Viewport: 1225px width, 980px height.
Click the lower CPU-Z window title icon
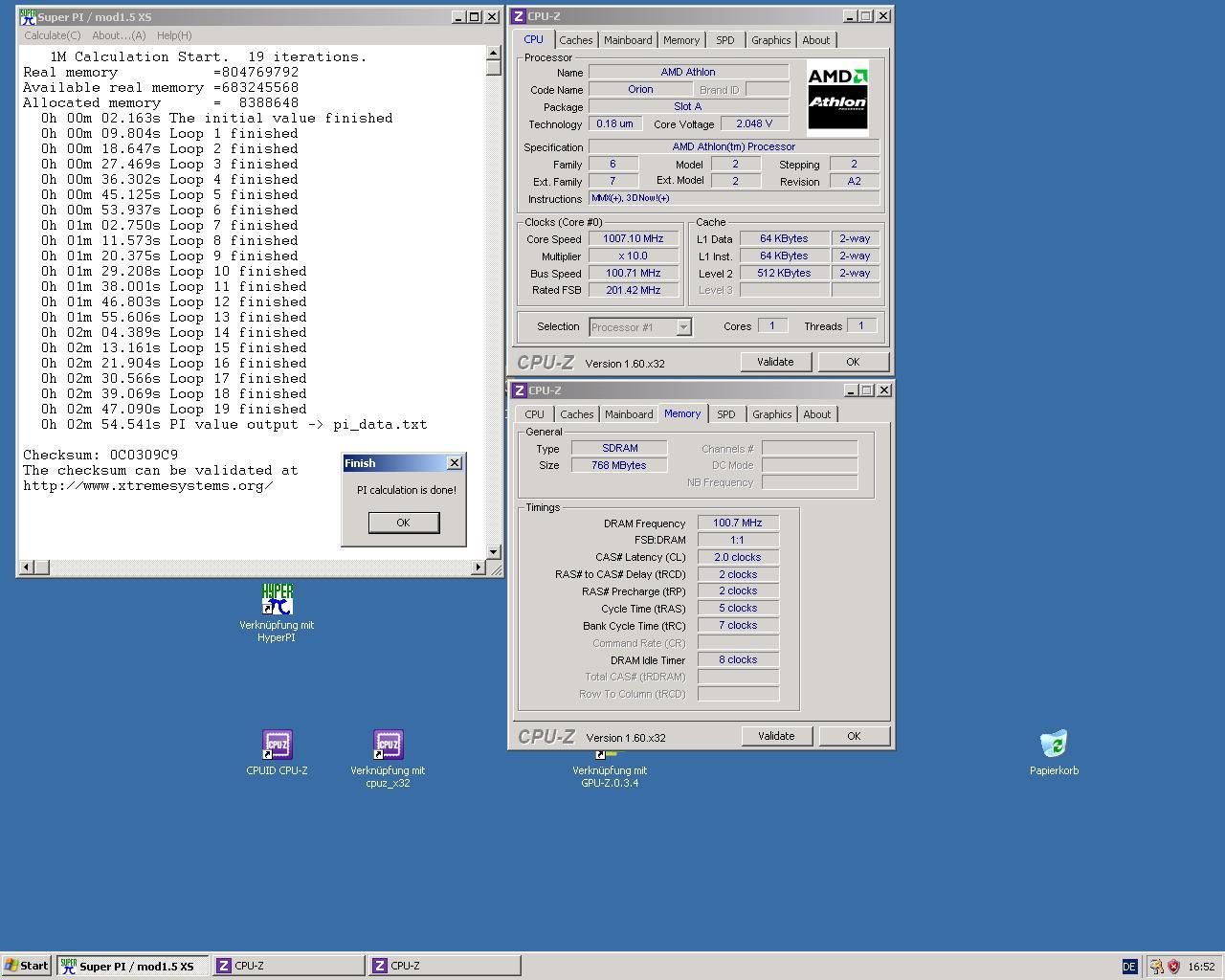pyautogui.click(x=519, y=390)
